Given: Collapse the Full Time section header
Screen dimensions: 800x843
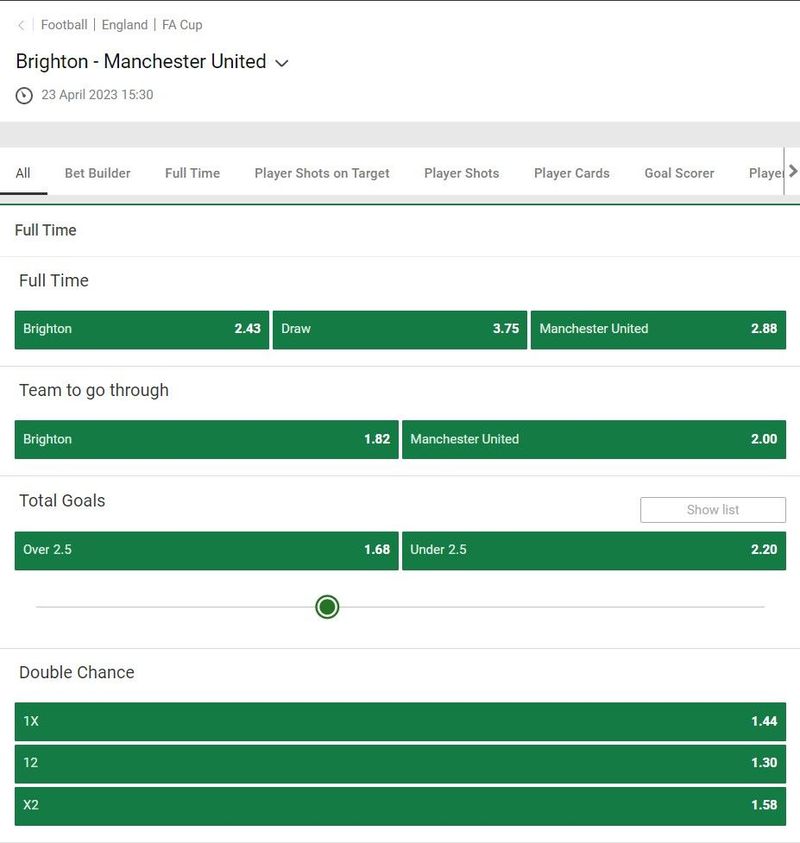Looking at the screenshot, I should tap(400, 230).
